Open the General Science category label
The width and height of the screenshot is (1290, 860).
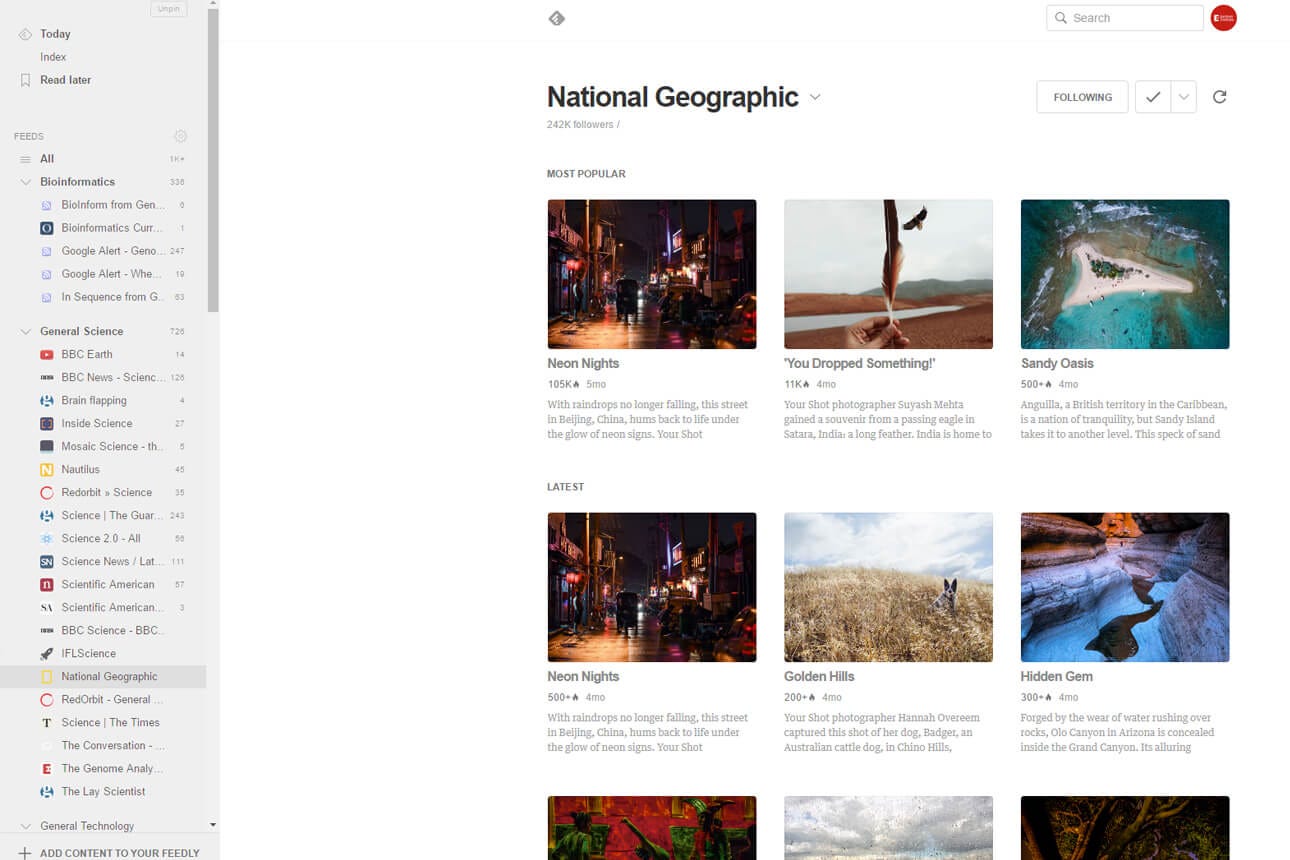click(x=82, y=331)
